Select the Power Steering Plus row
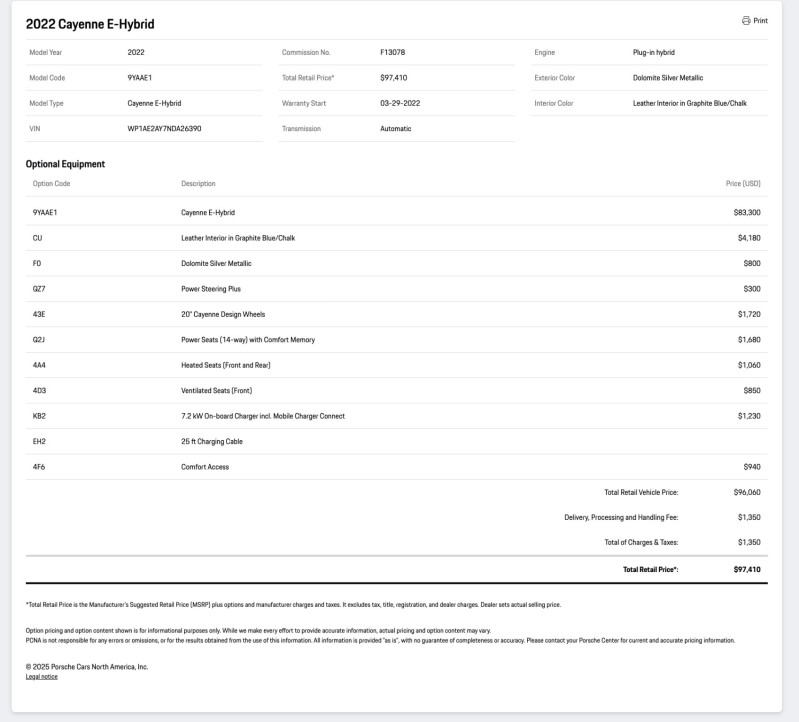 pyautogui.click(x=396, y=289)
